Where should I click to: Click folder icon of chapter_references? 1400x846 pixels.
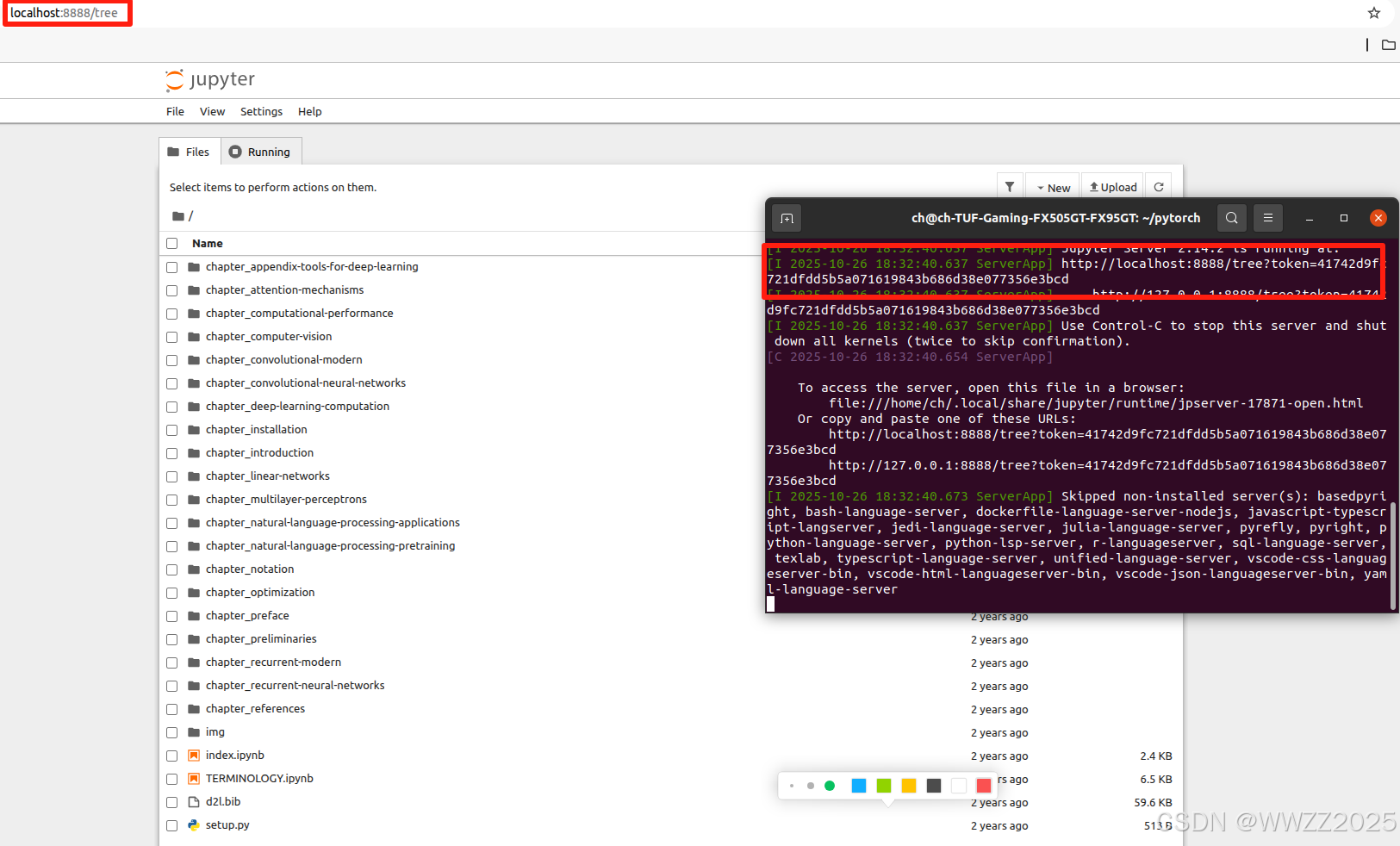point(194,709)
